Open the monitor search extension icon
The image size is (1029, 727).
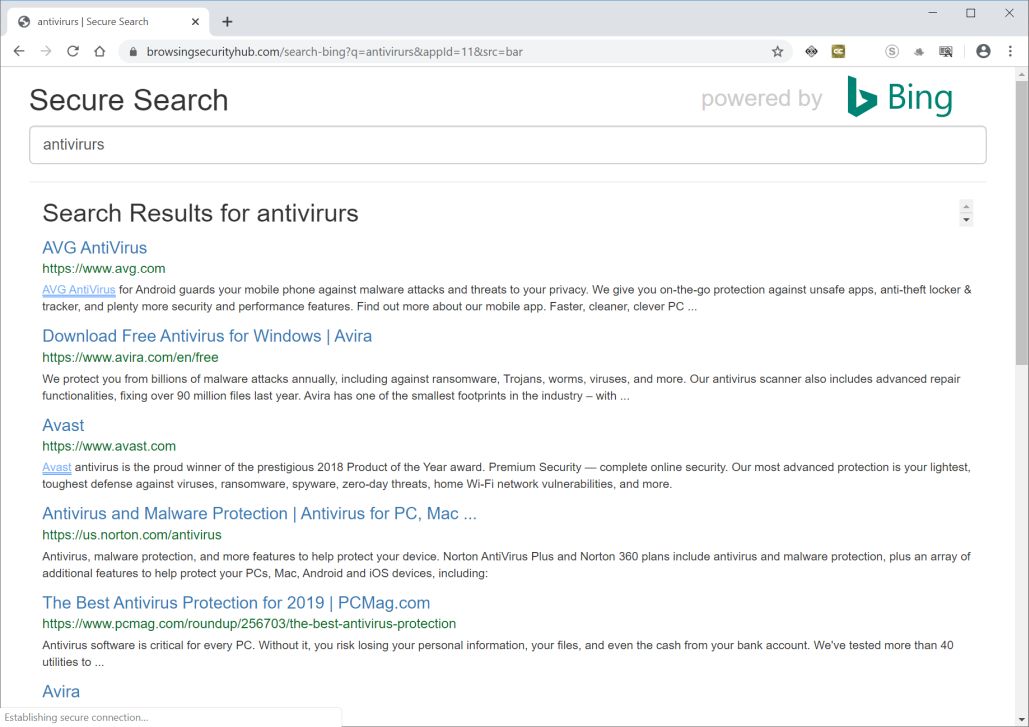coord(946,51)
